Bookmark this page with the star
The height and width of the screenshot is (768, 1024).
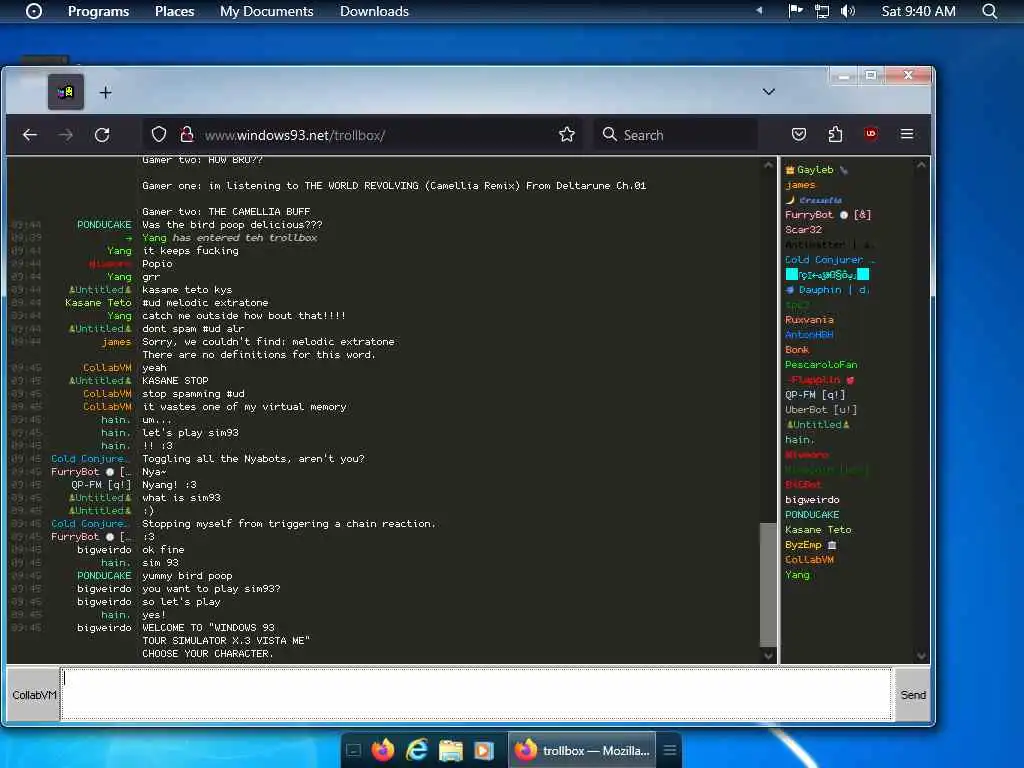pyautogui.click(x=567, y=135)
